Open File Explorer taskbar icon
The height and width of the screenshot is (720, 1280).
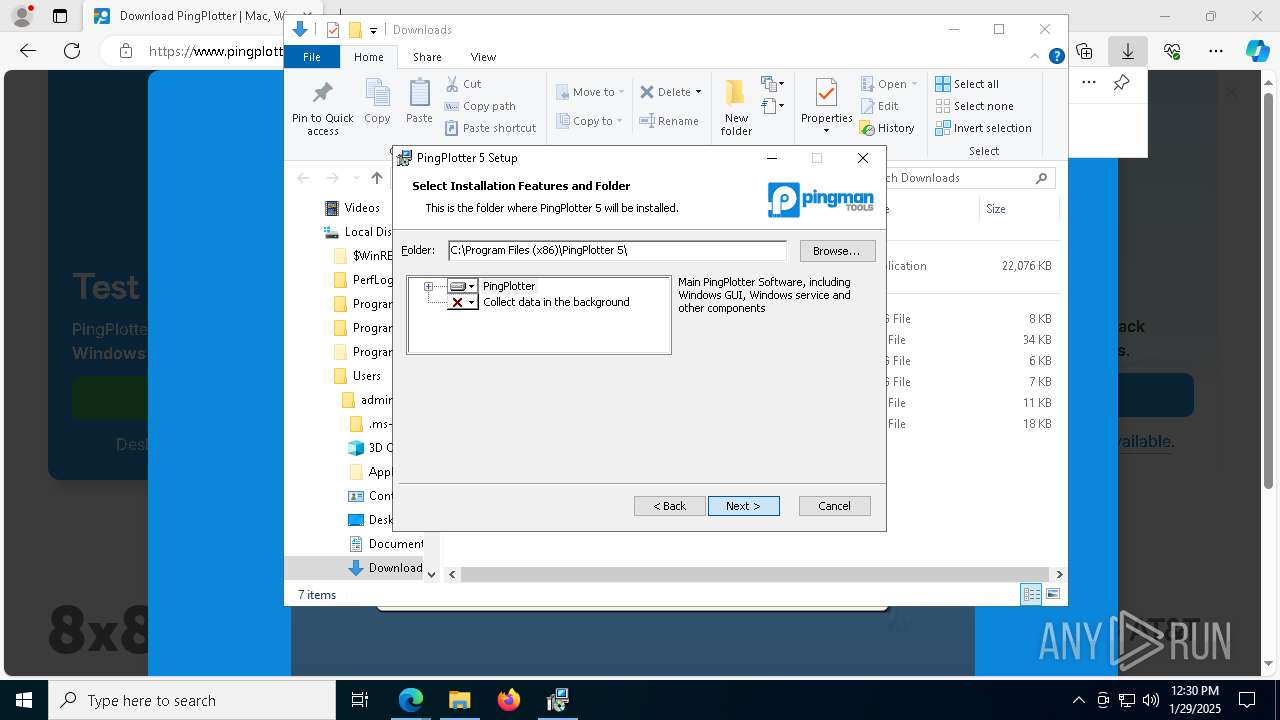[x=460, y=701]
